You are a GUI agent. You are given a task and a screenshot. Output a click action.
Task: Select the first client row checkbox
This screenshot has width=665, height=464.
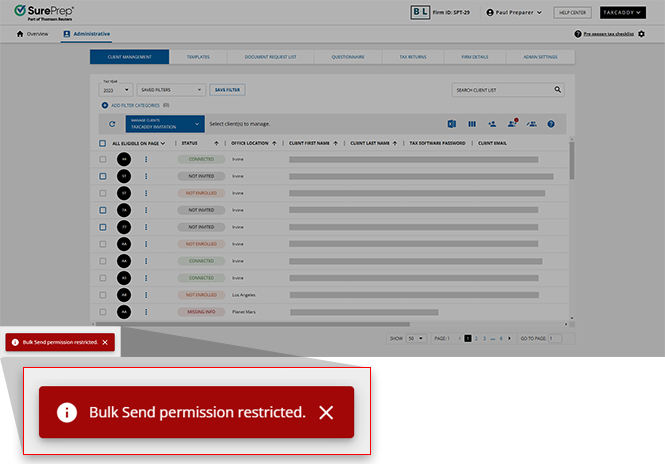point(102,159)
